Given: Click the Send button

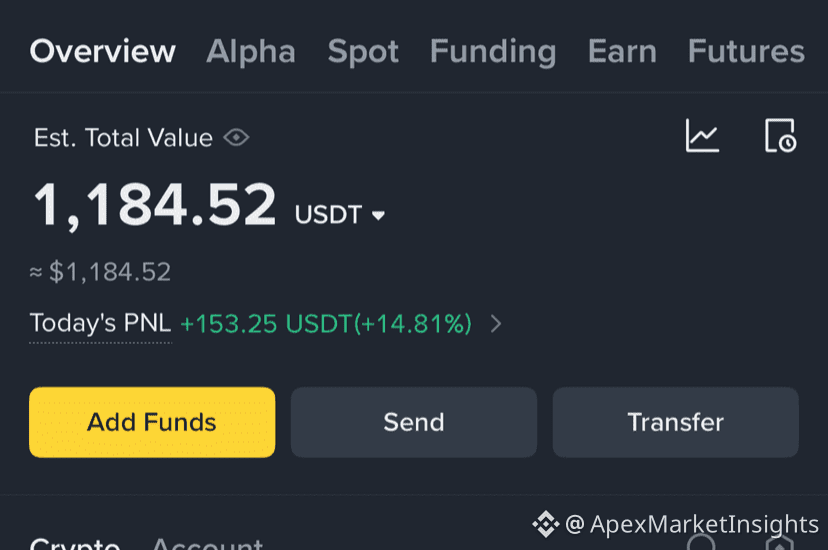Looking at the screenshot, I should [x=414, y=422].
